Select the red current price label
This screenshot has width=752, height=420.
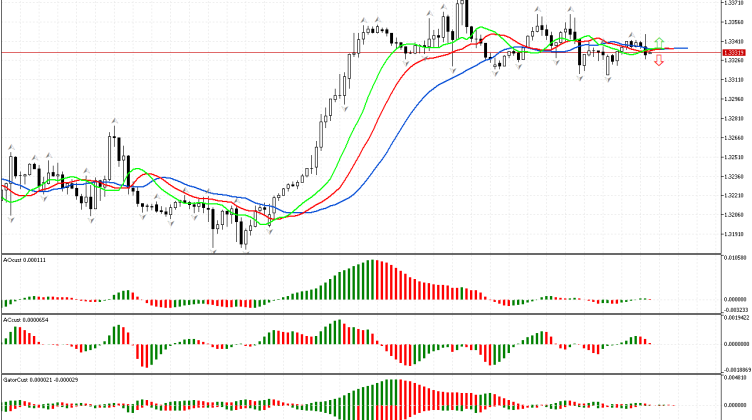click(734, 51)
